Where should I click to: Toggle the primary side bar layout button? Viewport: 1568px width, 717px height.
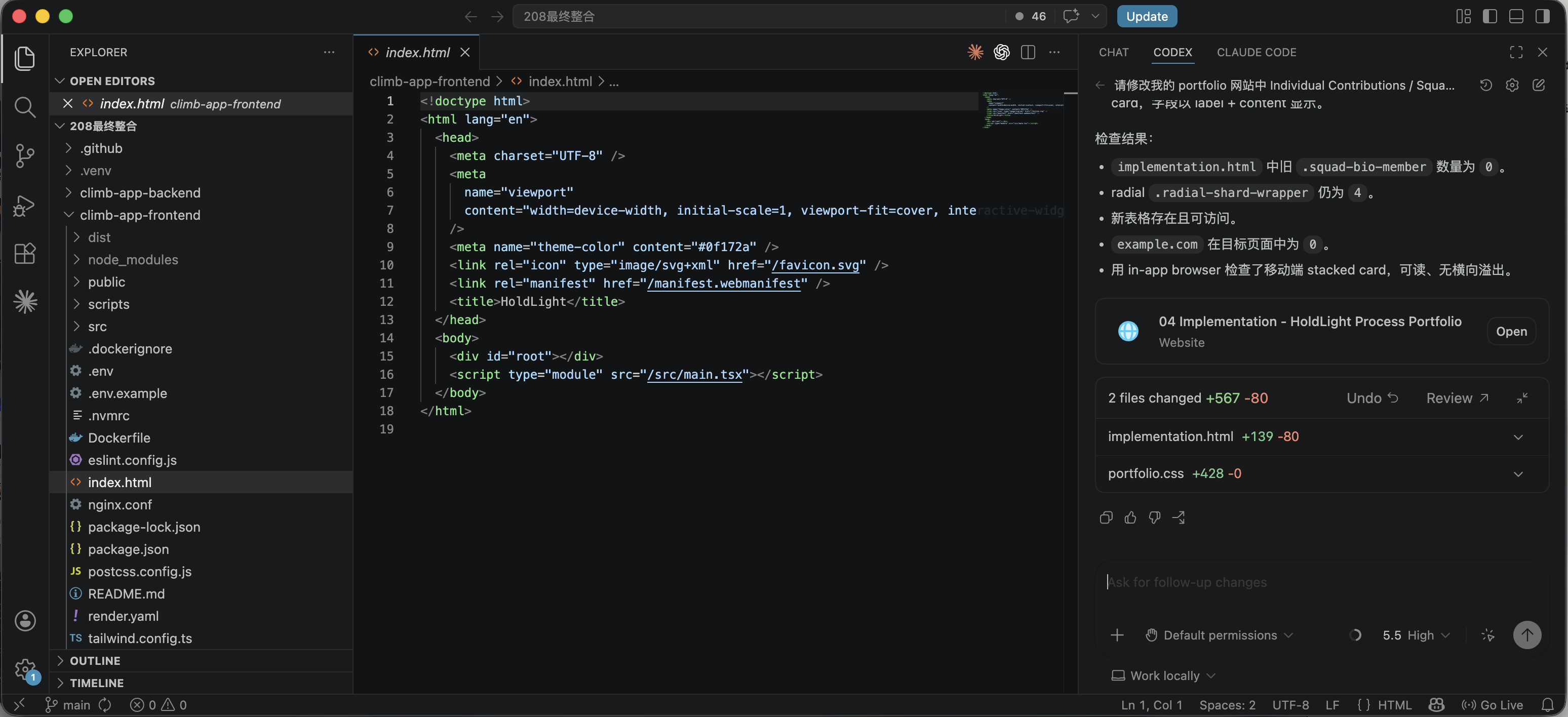pyautogui.click(x=1489, y=16)
